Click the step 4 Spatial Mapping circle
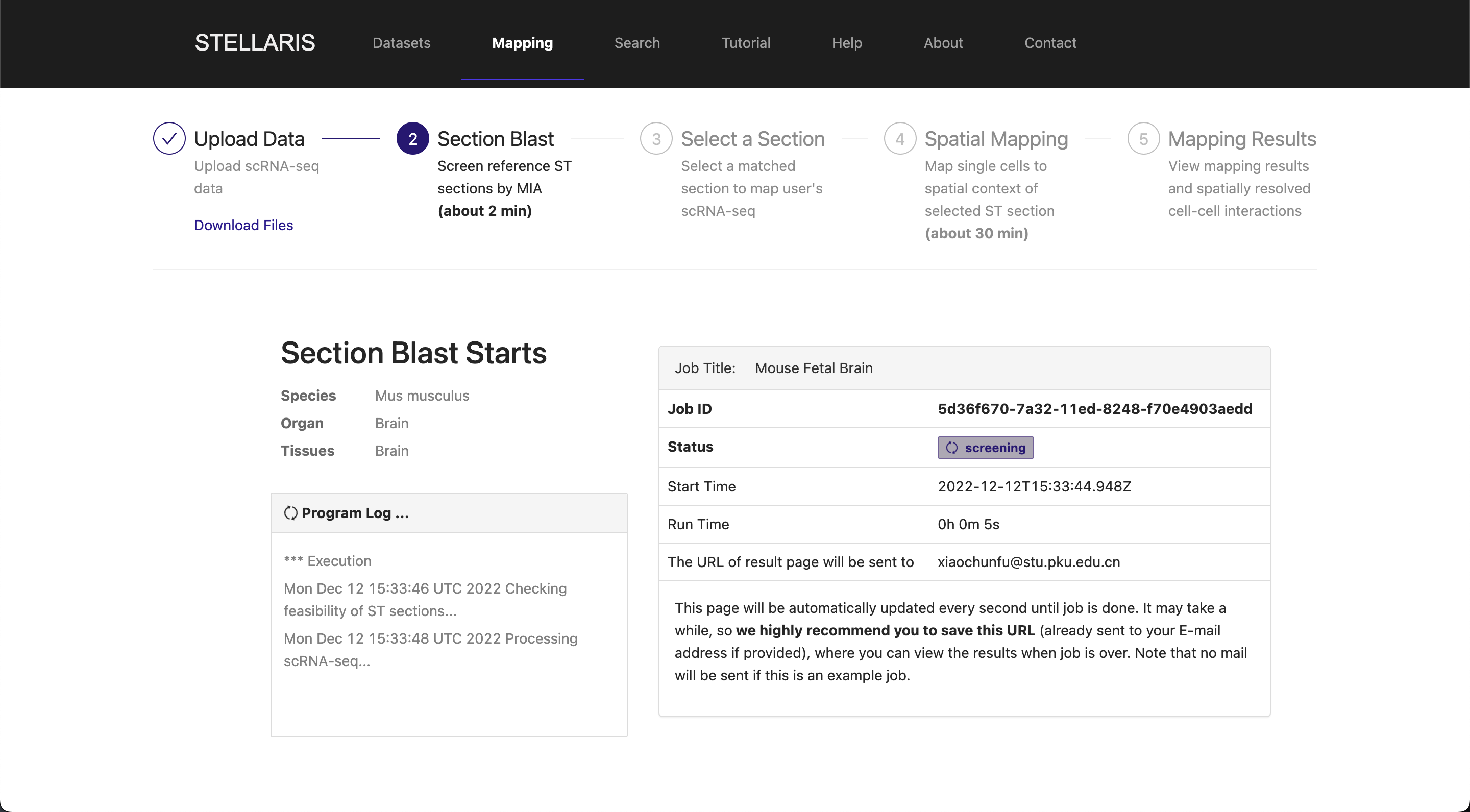Screen dimensions: 1470x812 tap(900, 139)
